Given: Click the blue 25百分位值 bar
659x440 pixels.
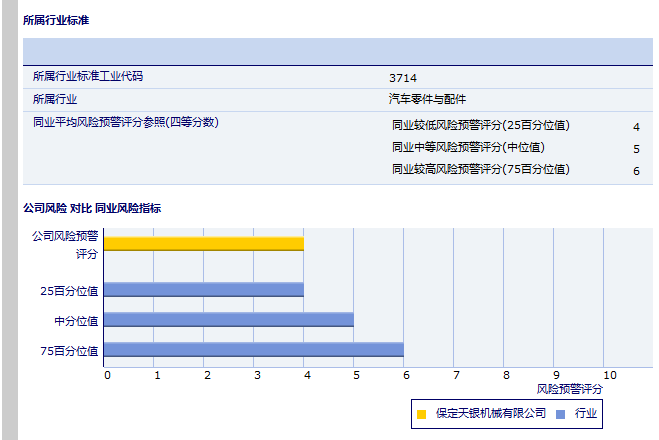Looking at the screenshot, I should (203, 290).
